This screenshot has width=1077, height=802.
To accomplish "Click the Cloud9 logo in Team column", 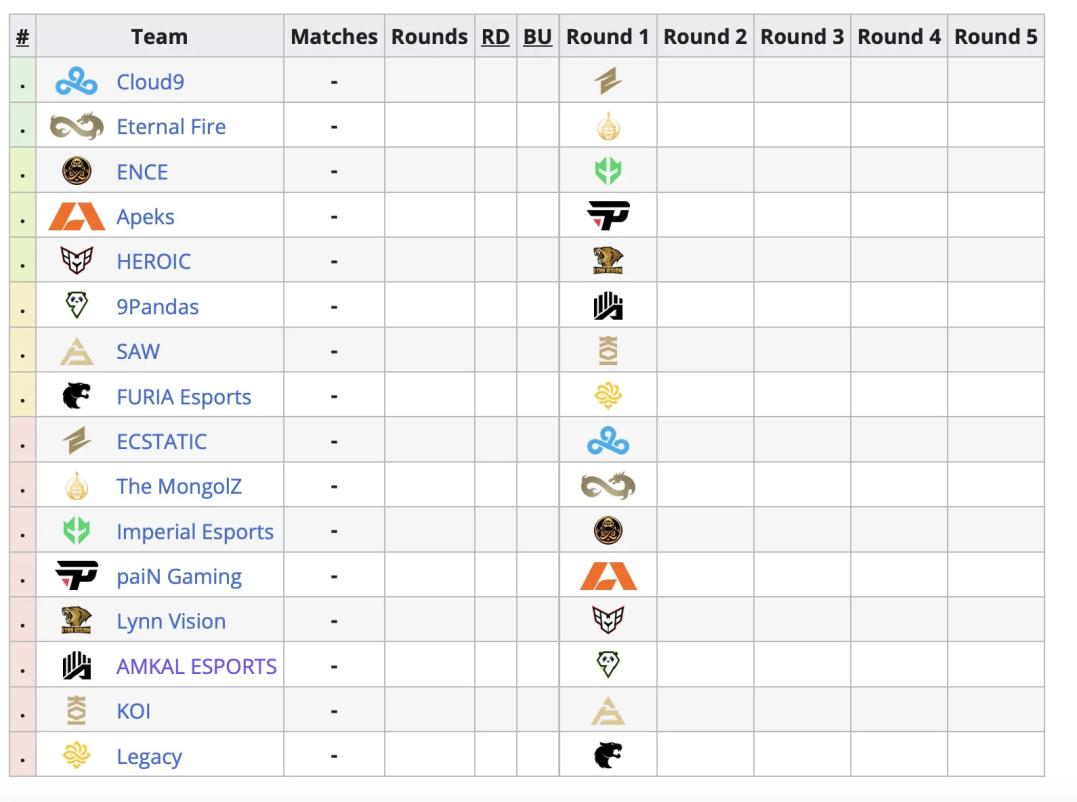I will (77, 82).
